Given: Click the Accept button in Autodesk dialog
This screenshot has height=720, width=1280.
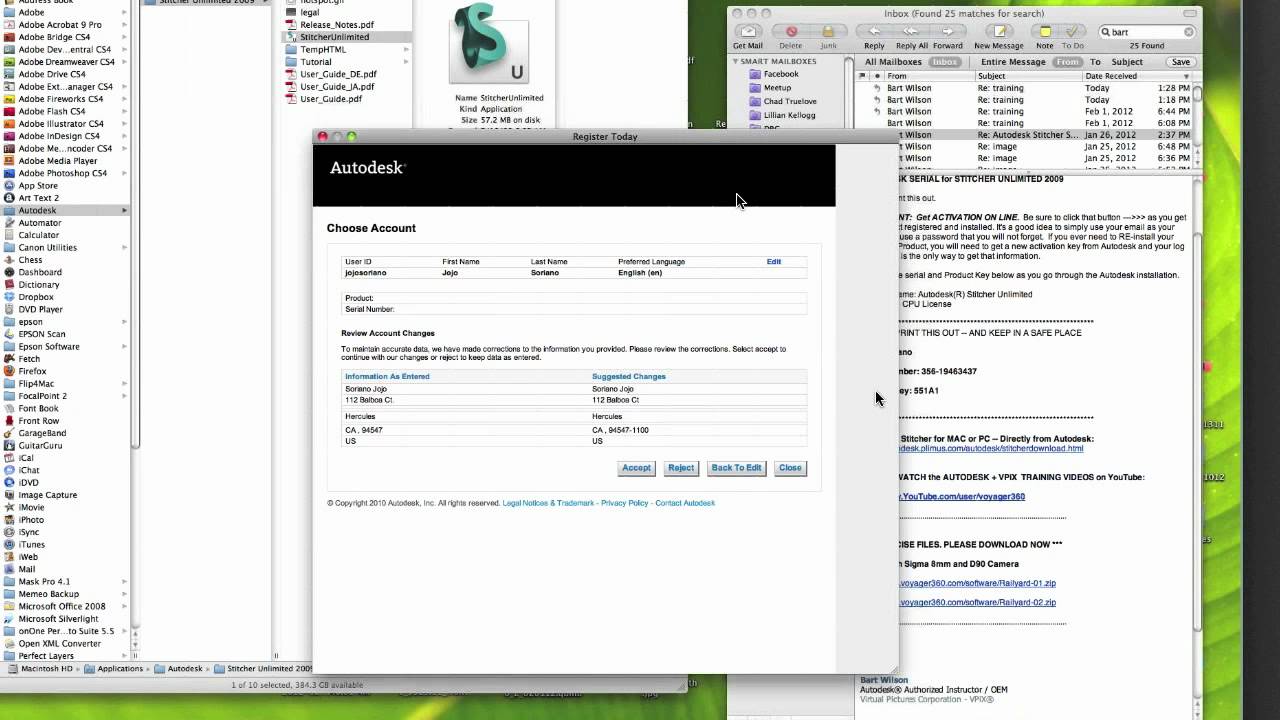Looking at the screenshot, I should [x=636, y=468].
